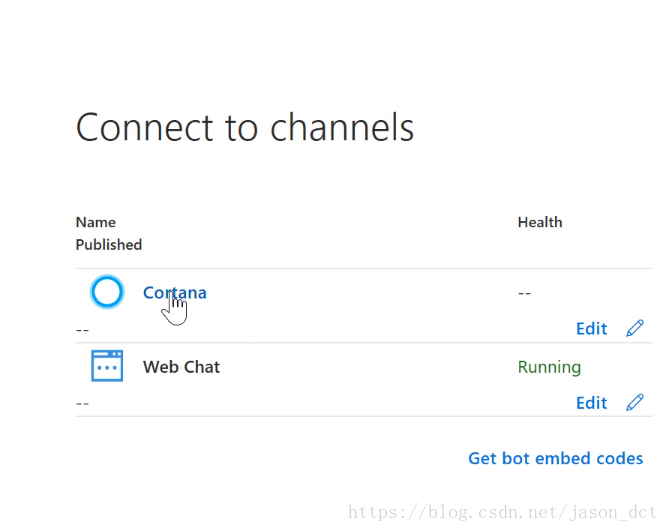
Task: Click the pencil icon in the Cortana row
Action: [635, 328]
